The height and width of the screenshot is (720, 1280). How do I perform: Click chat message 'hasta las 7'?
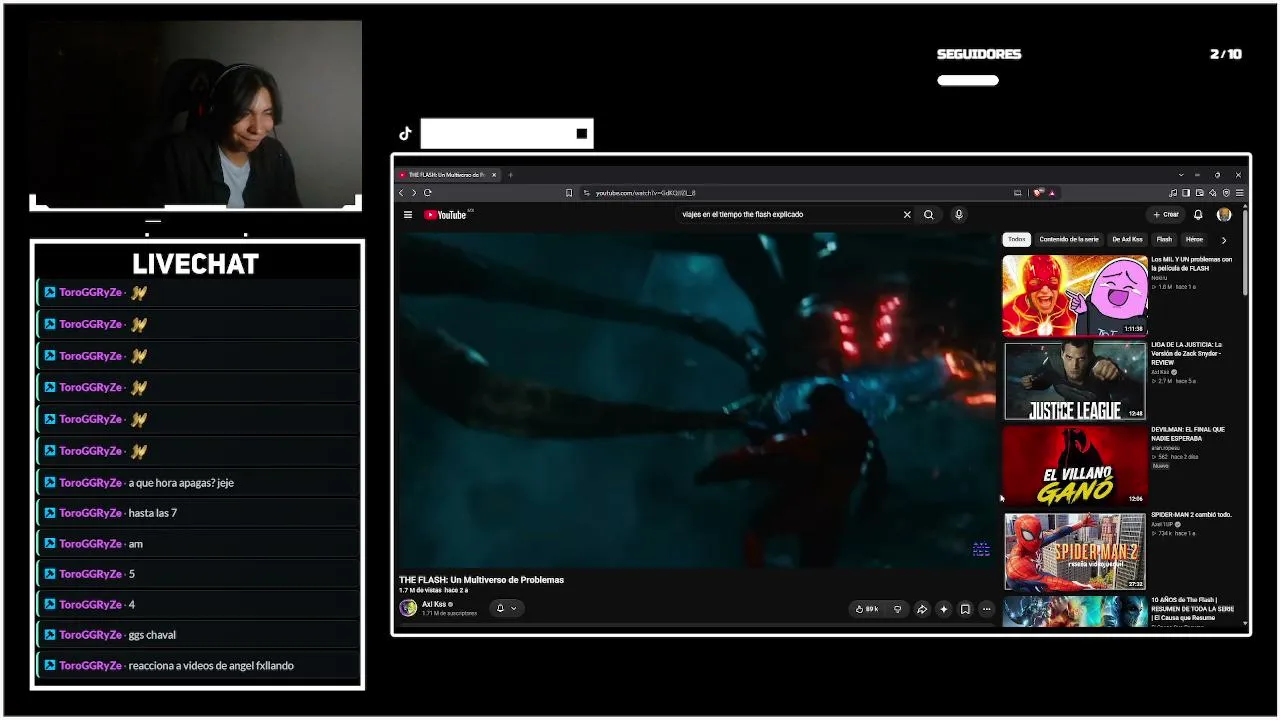point(153,513)
